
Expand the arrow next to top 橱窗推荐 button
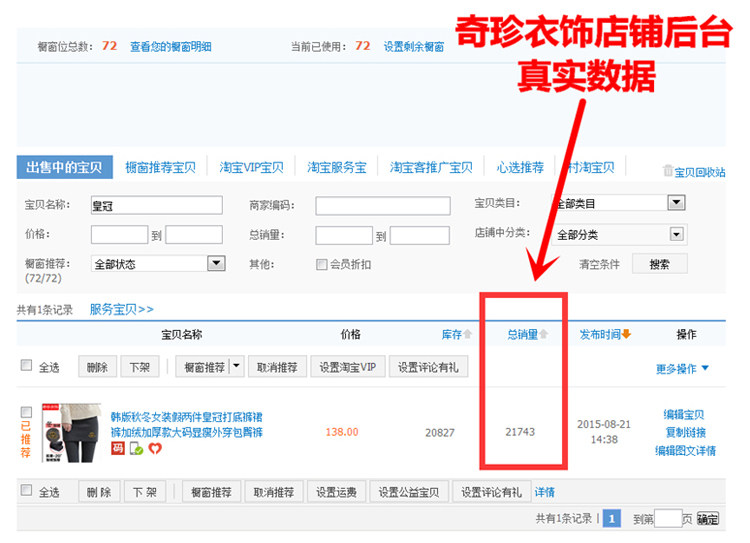[x=237, y=367]
